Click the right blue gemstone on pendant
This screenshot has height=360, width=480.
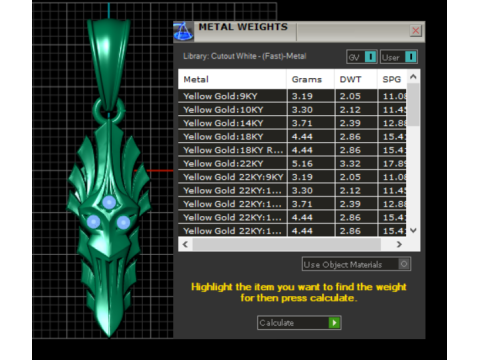pos(123,222)
